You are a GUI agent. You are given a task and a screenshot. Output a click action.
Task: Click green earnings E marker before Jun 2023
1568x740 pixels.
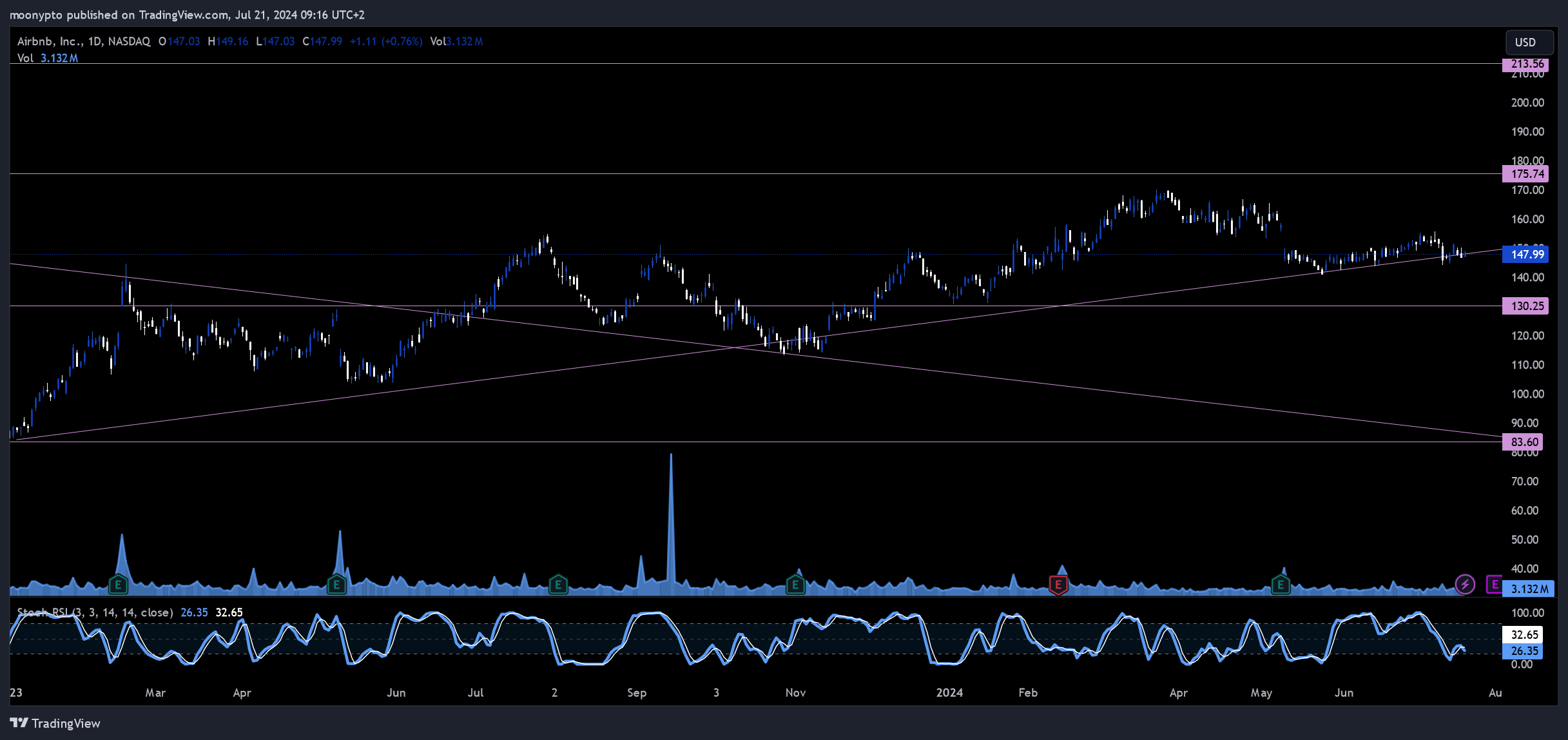coord(336,585)
